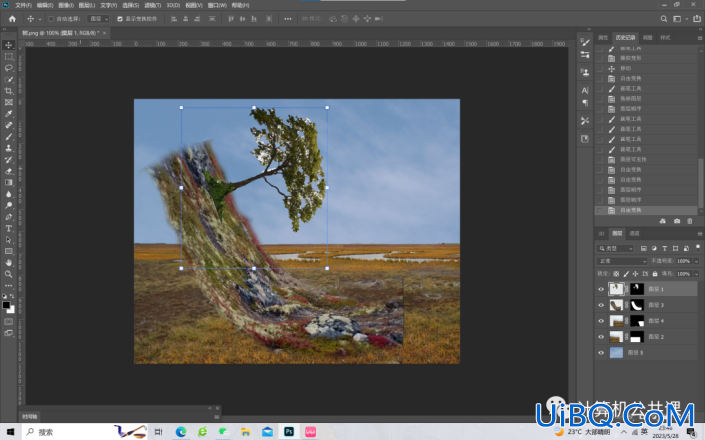Enable the auto-select checkbox
705x440 pixels.
tap(51, 19)
